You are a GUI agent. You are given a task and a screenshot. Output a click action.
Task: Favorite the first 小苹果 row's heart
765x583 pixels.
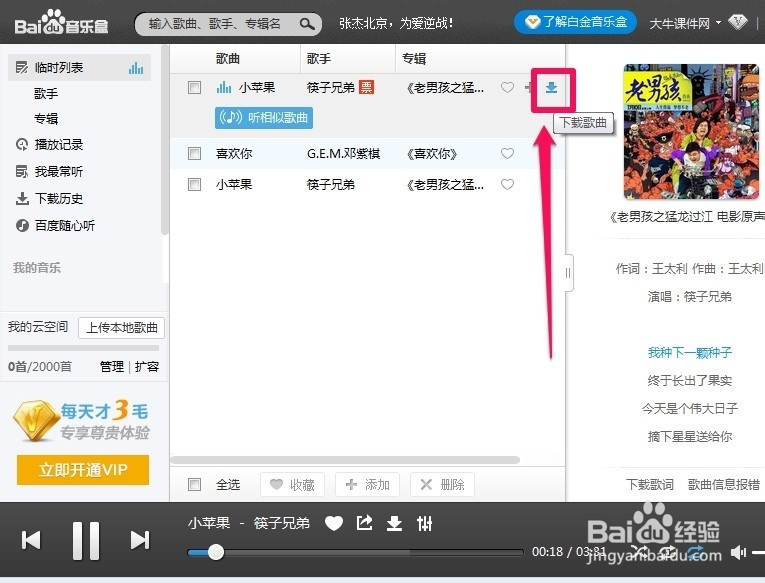click(x=507, y=87)
